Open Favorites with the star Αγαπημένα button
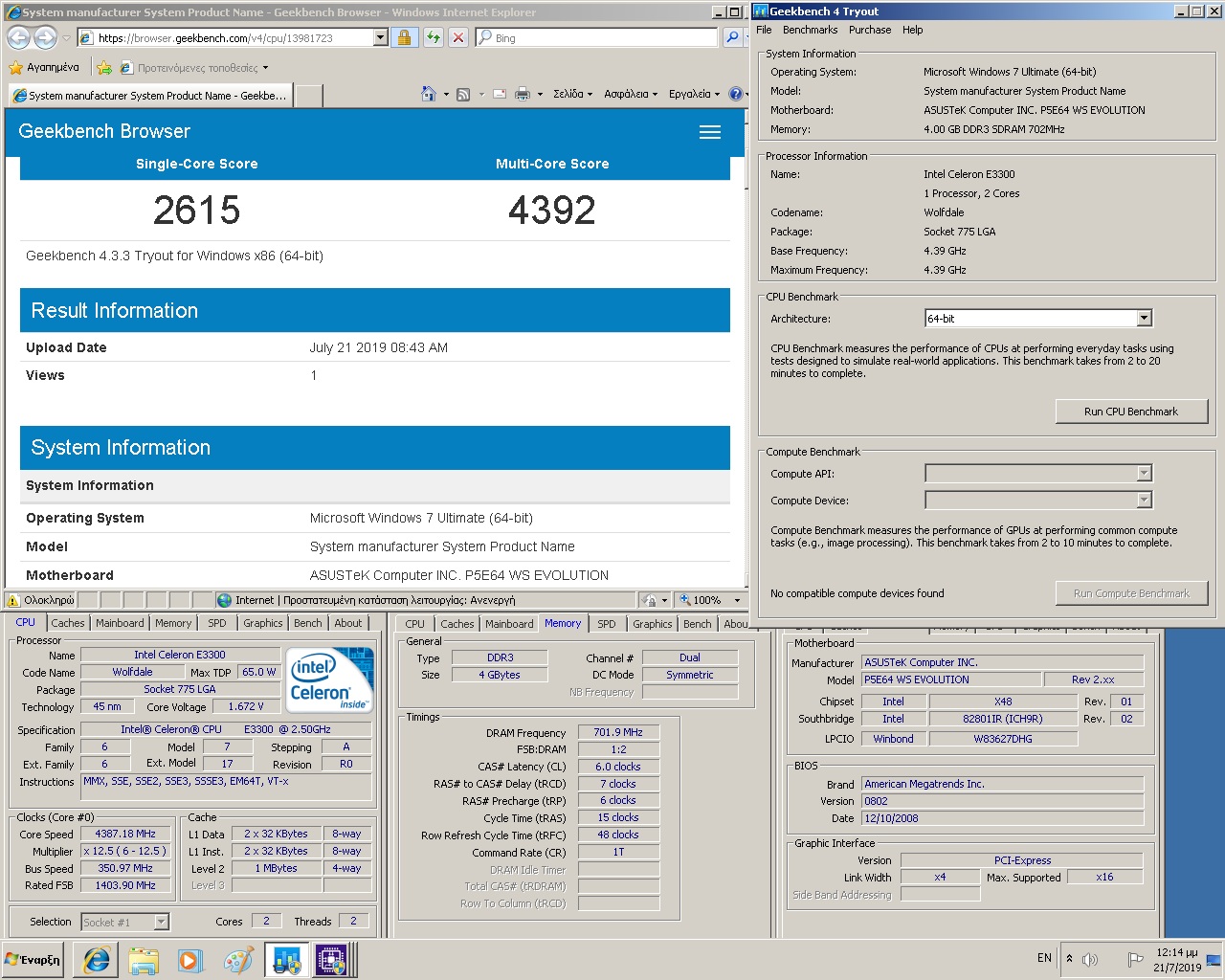The height and width of the screenshot is (980, 1225). coord(44,68)
